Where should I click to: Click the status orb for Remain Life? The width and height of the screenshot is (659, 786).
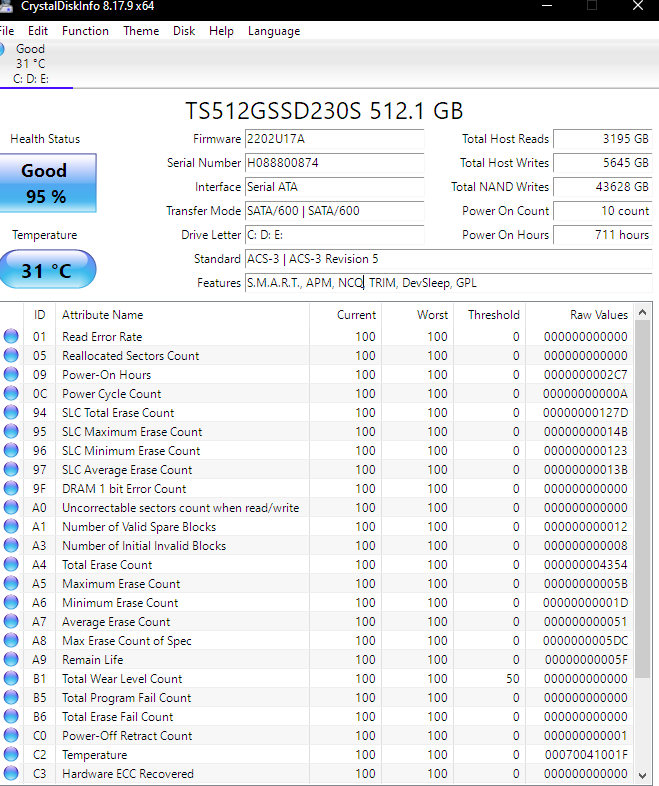11,660
